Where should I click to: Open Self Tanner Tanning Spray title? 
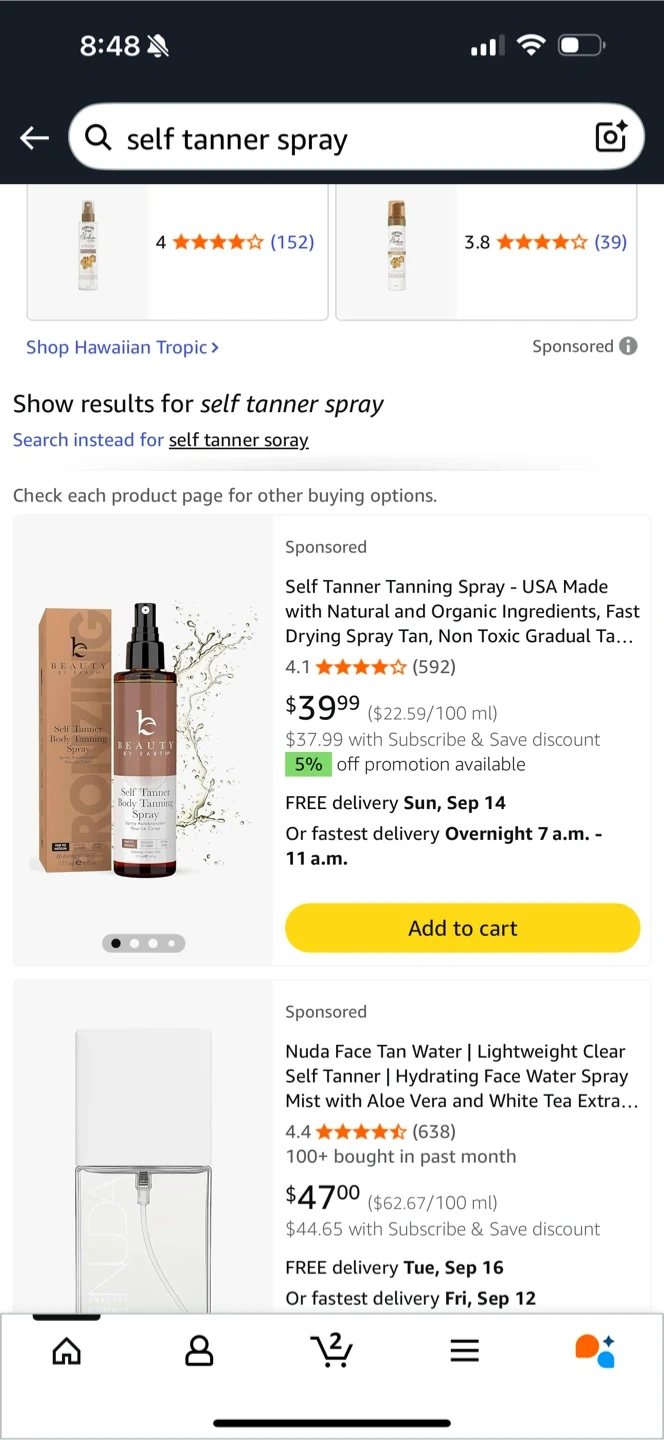[460, 611]
